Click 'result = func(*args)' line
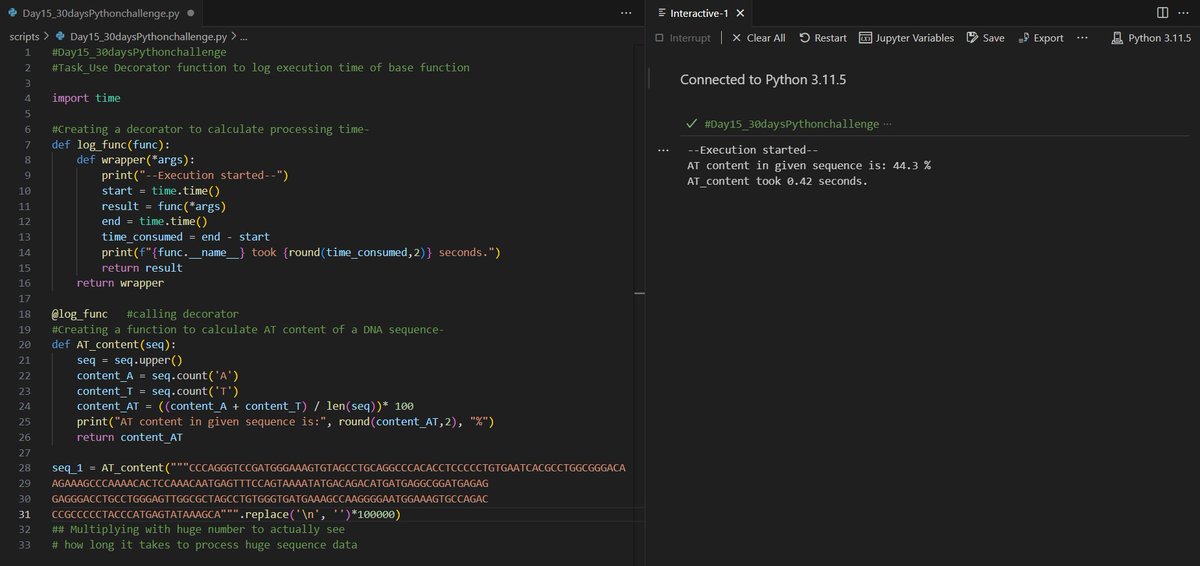The height and width of the screenshot is (566, 1200). pos(164,206)
